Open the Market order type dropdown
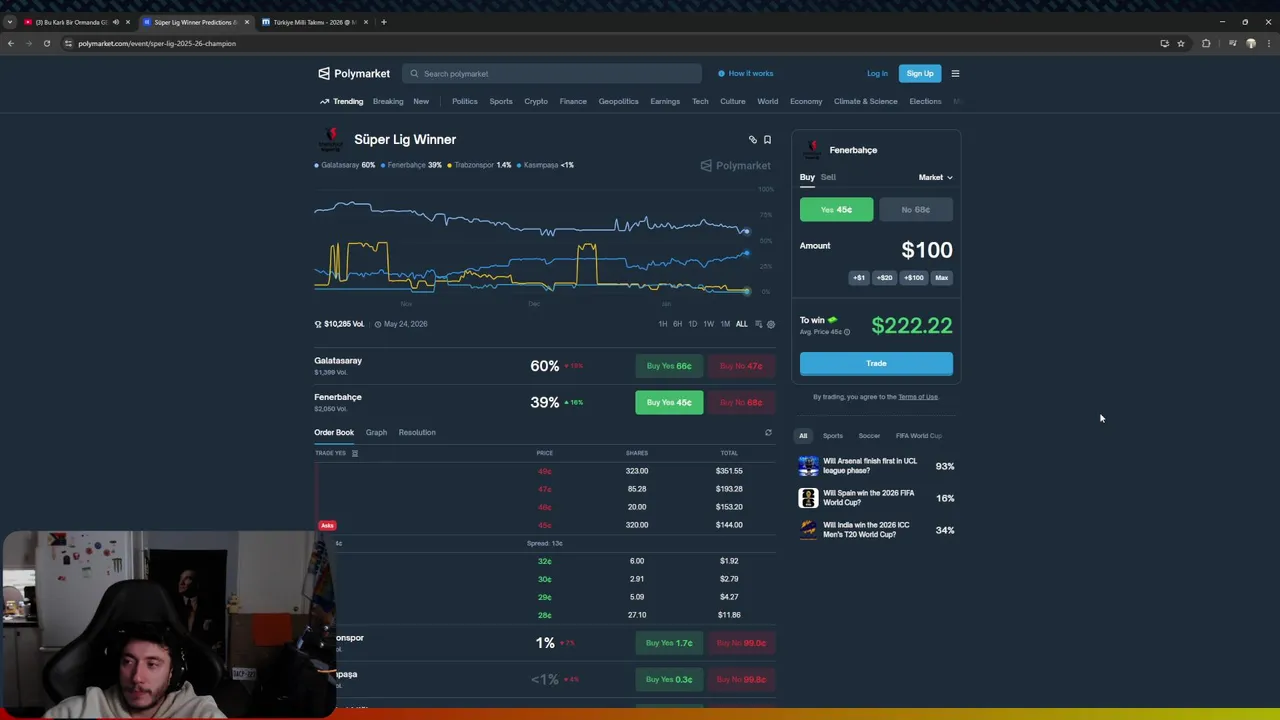 [x=935, y=177]
